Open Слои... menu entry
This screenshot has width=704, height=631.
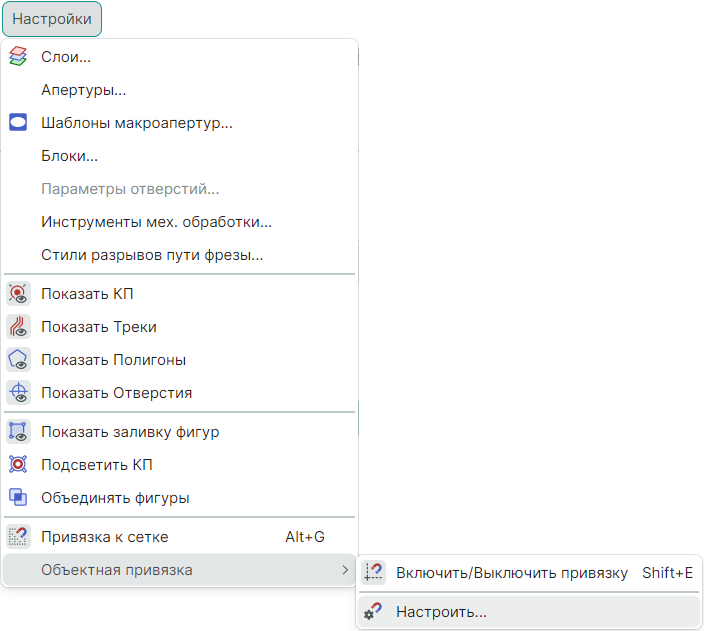click(66, 57)
